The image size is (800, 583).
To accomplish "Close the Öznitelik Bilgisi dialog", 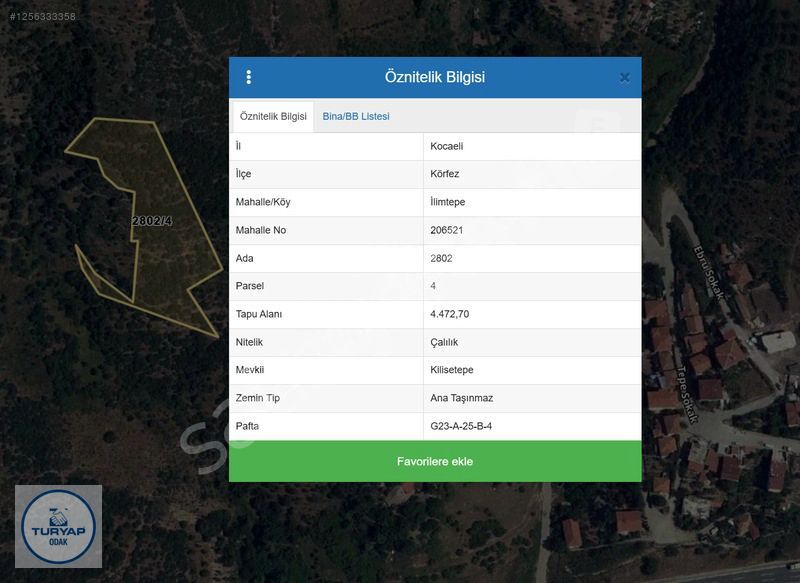I will [624, 77].
